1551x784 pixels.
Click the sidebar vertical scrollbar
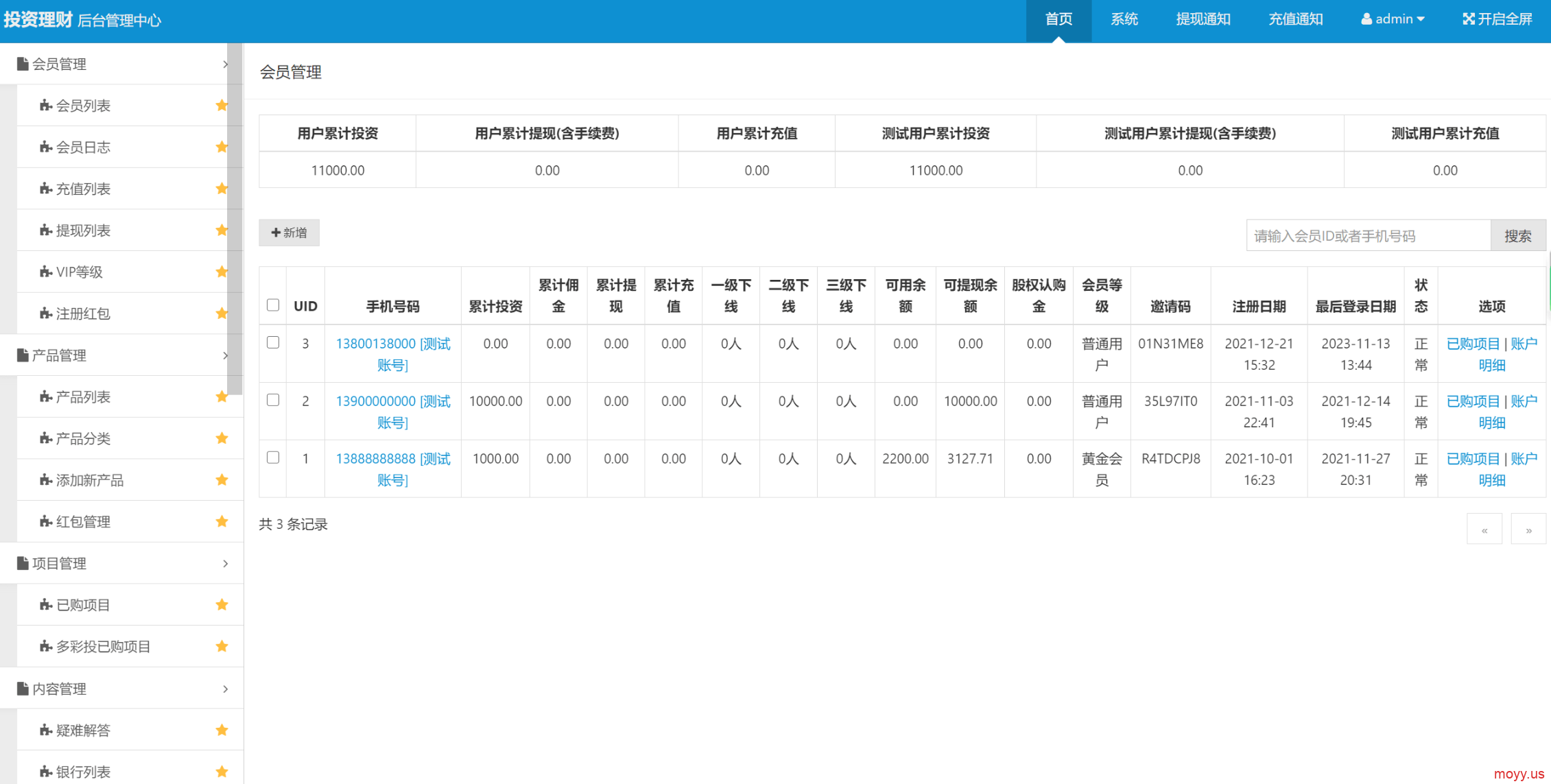click(235, 219)
